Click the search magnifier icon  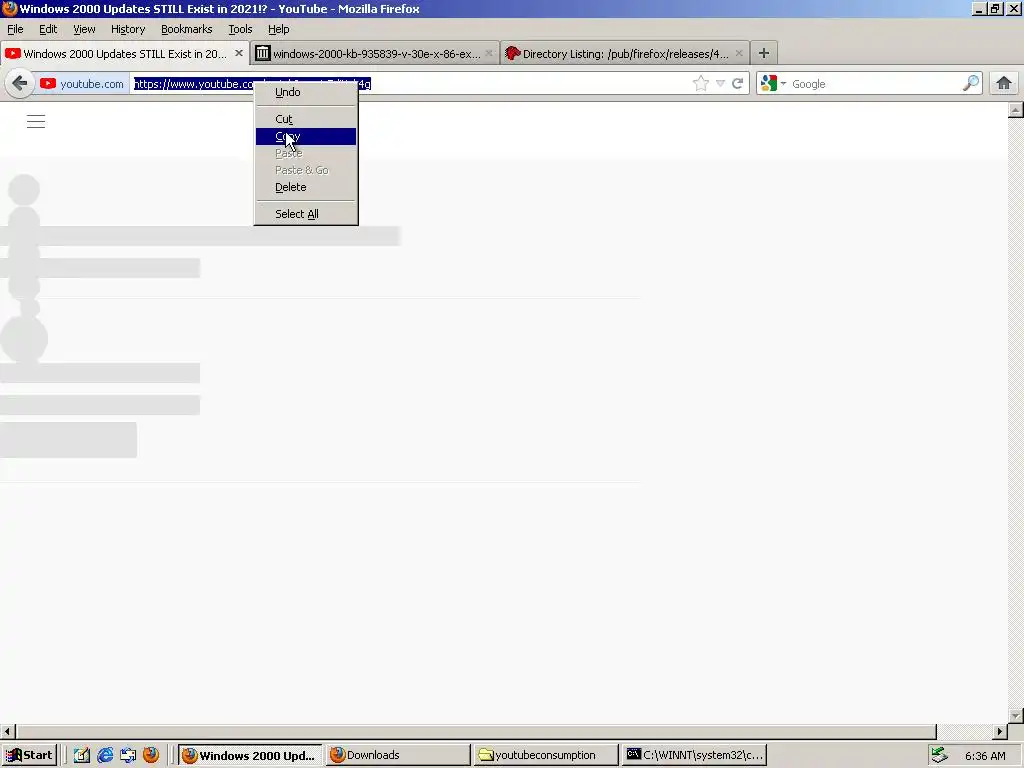[x=971, y=83]
